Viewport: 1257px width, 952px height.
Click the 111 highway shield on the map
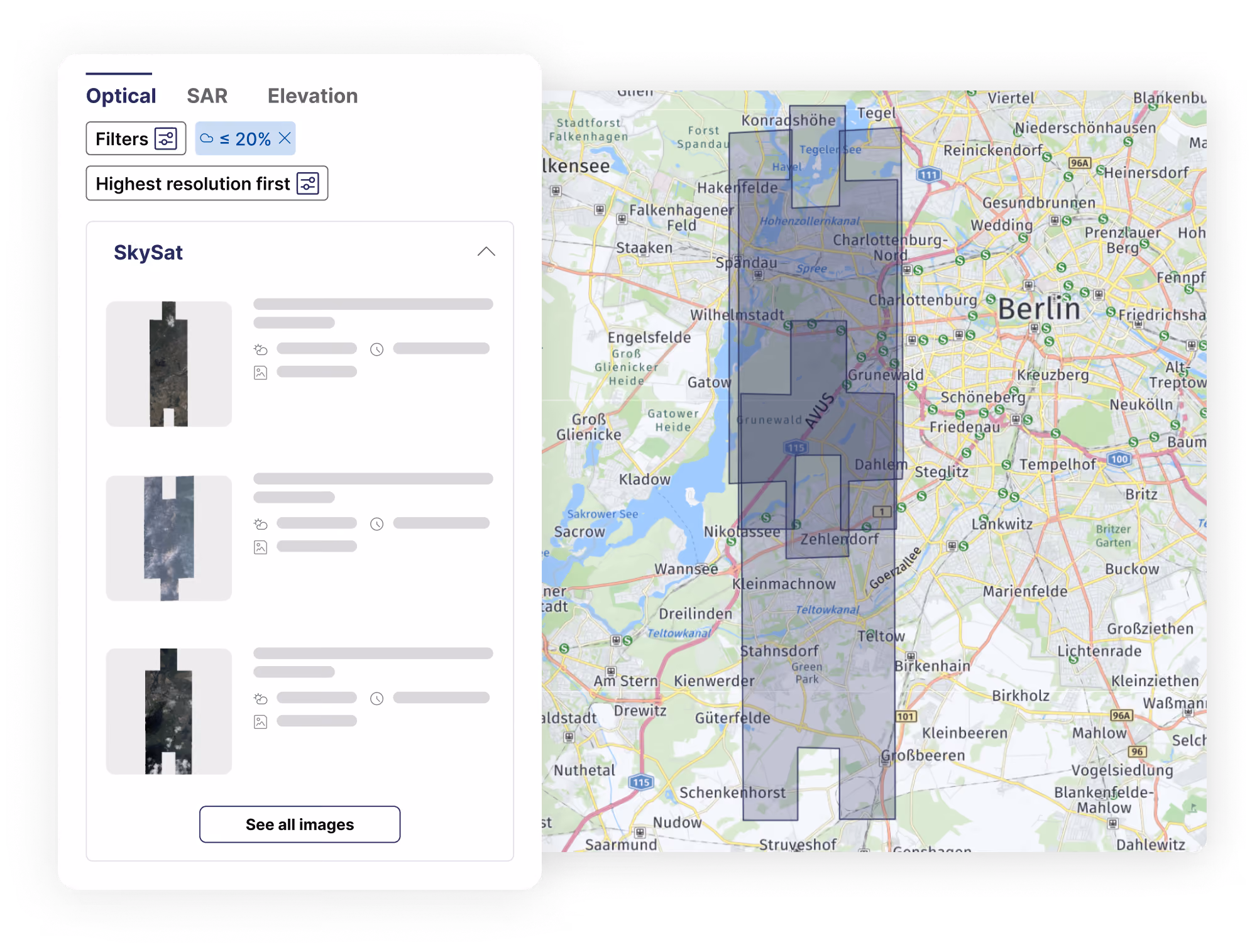click(x=929, y=175)
